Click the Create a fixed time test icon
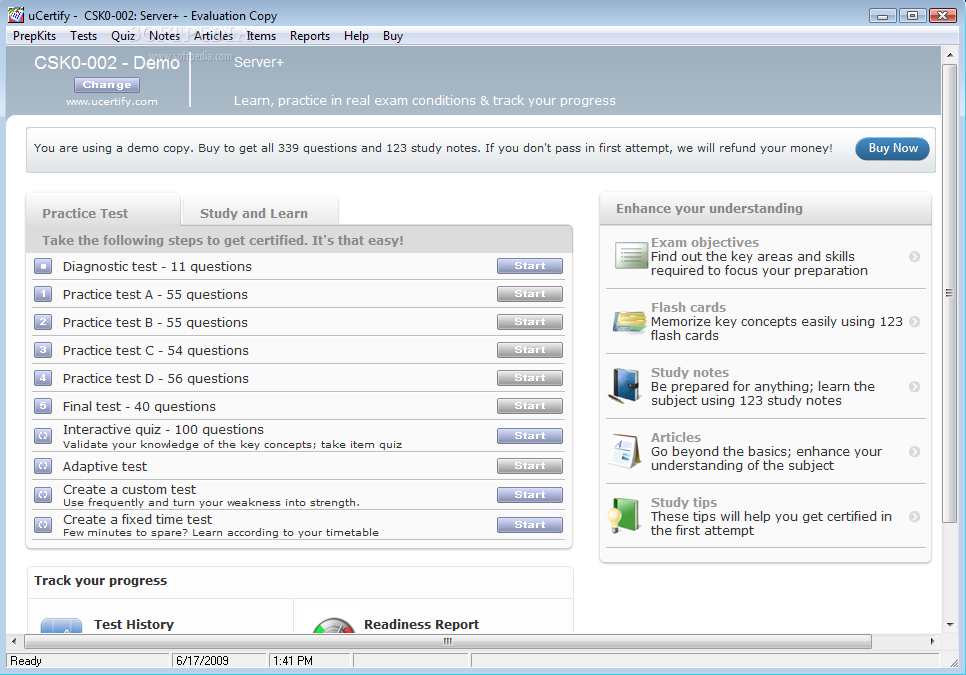 43,525
